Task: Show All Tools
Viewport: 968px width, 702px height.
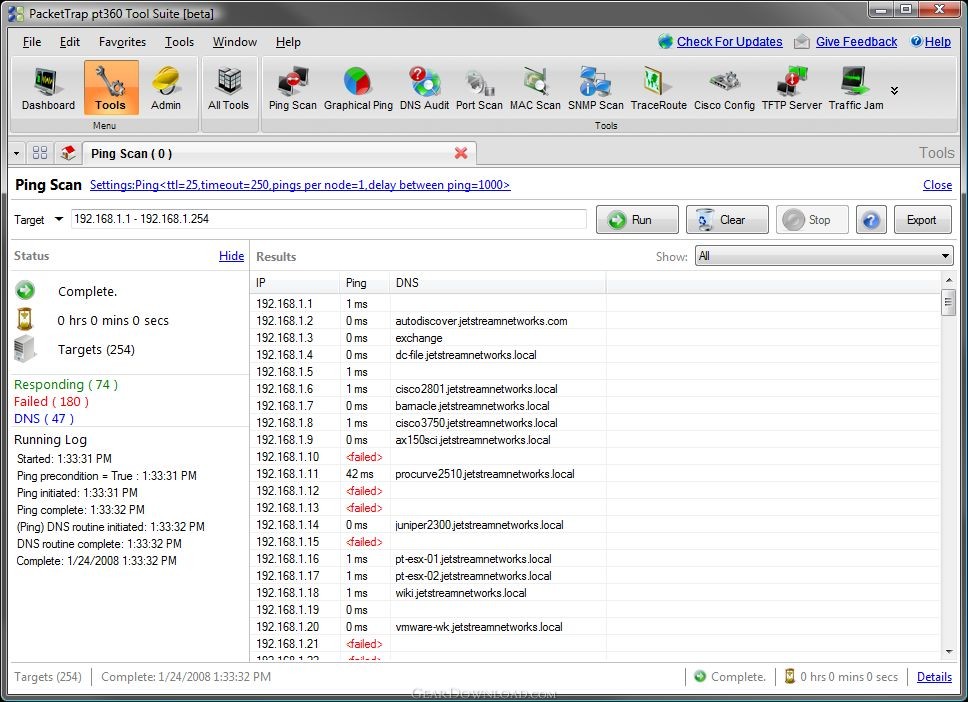Action: point(228,89)
